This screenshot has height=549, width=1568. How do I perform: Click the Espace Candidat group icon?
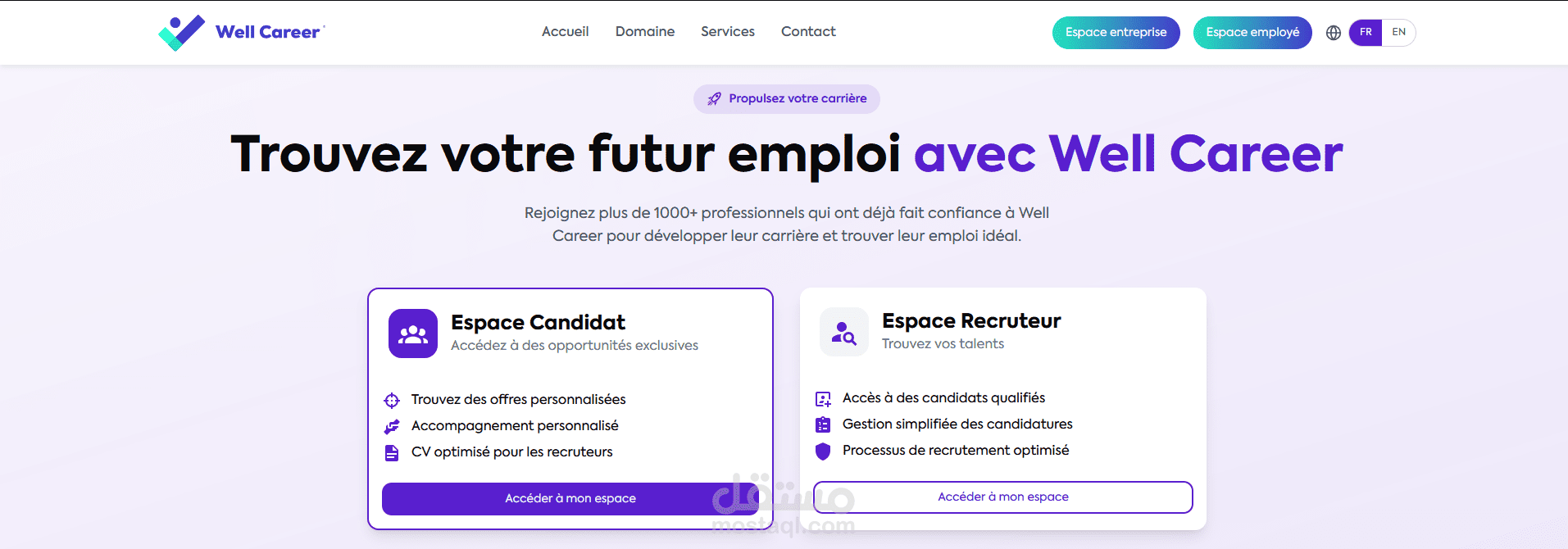(413, 333)
